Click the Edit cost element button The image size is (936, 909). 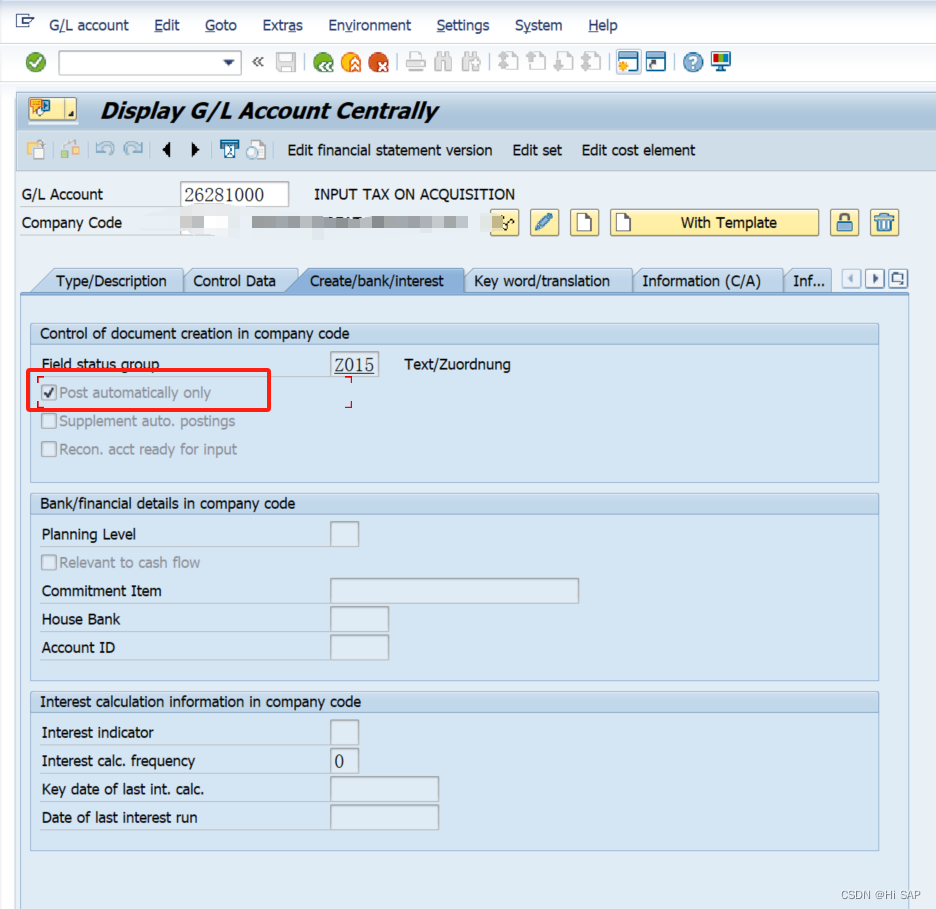(637, 150)
